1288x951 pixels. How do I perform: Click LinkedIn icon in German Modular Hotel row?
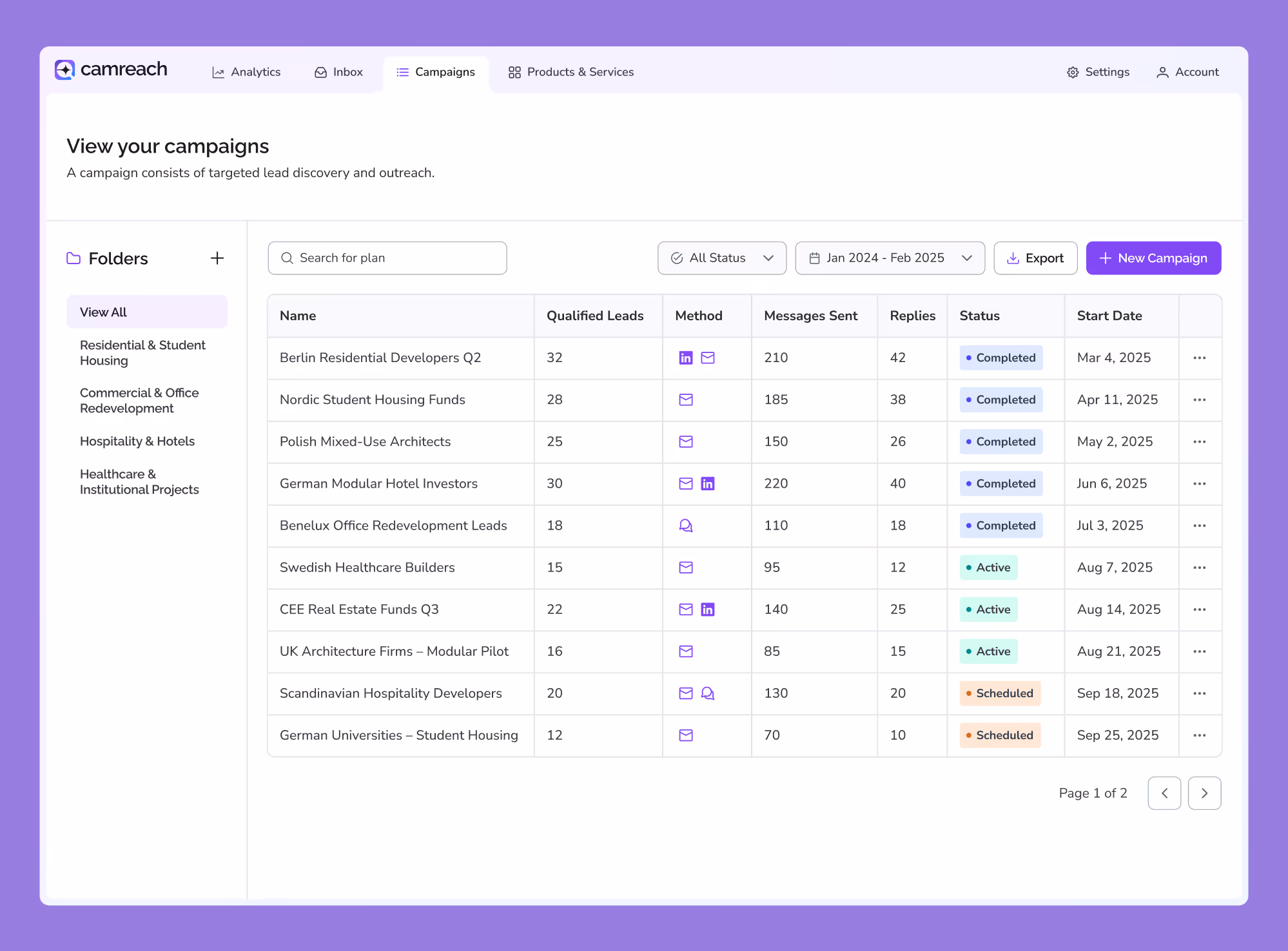pos(707,484)
